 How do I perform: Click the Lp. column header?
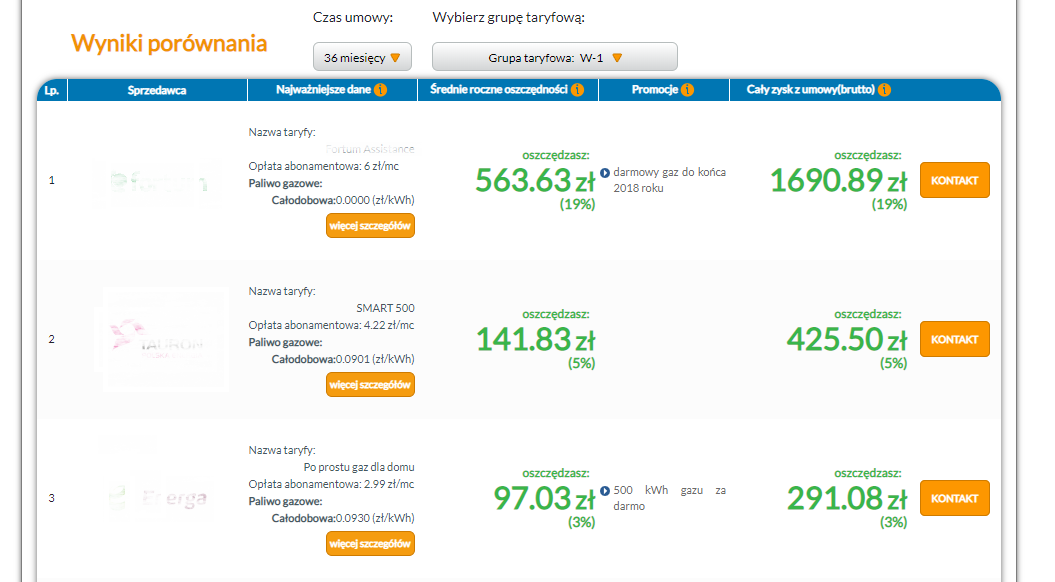[52, 90]
